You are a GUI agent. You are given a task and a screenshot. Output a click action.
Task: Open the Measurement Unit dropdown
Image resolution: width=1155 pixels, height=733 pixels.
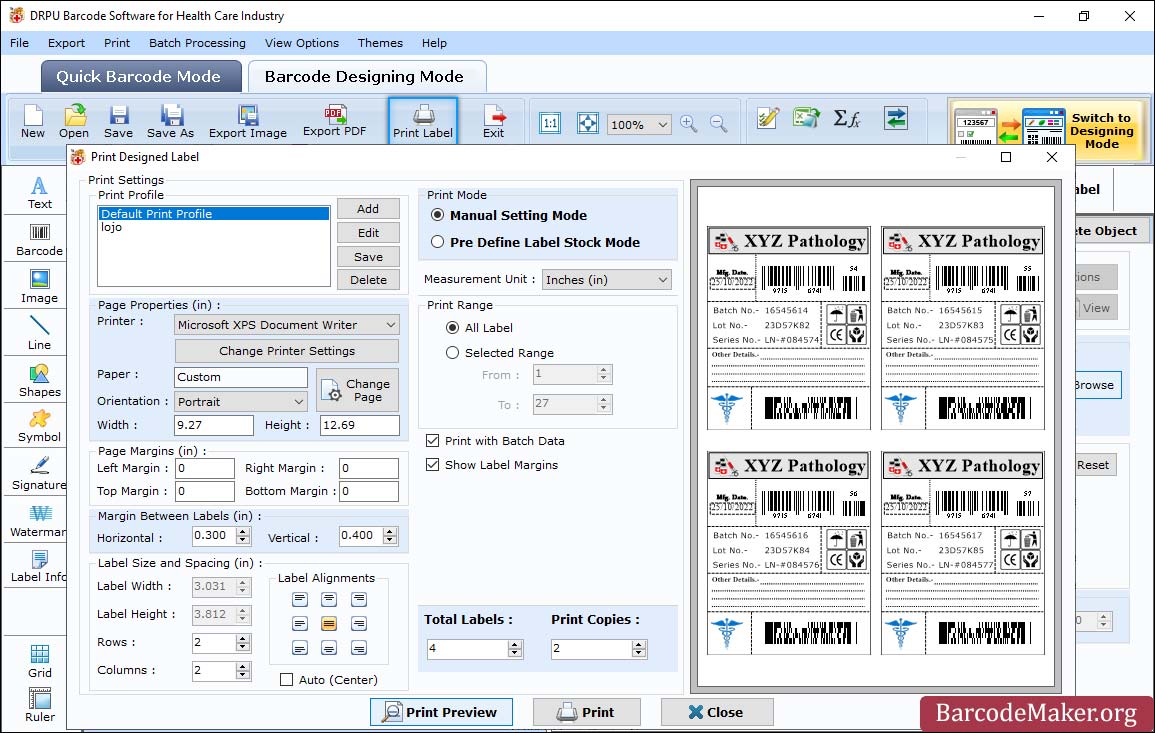tap(607, 280)
